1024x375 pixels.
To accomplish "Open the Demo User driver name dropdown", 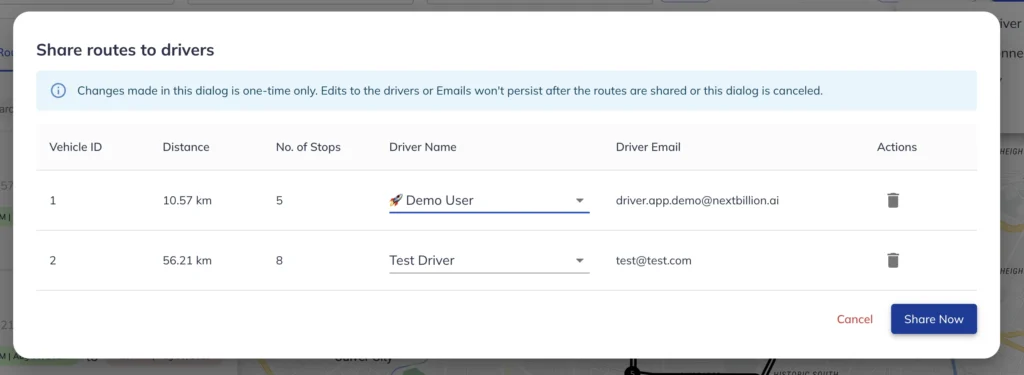I will pyautogui.click(x=489, y=201).
